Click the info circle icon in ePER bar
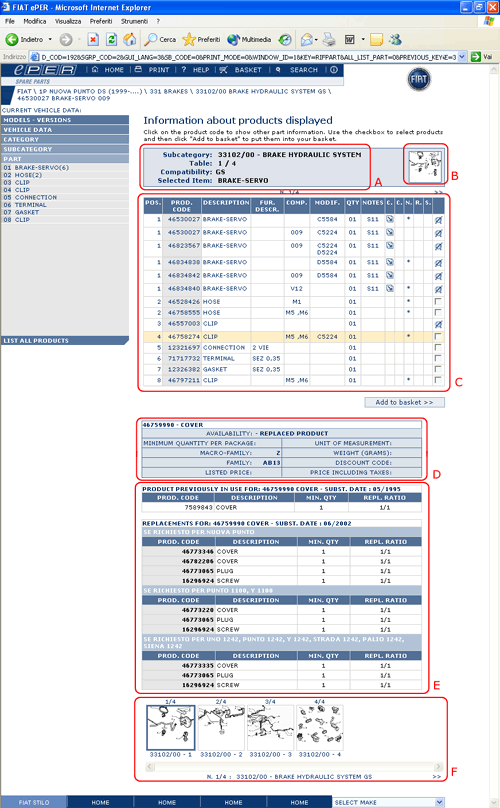 pos(334,70)
